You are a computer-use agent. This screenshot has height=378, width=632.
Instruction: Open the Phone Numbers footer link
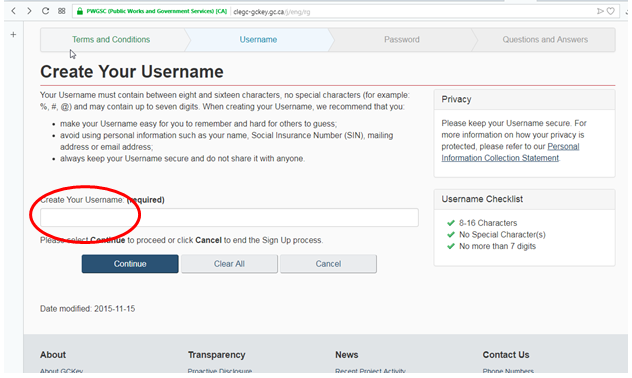(508, 370)
